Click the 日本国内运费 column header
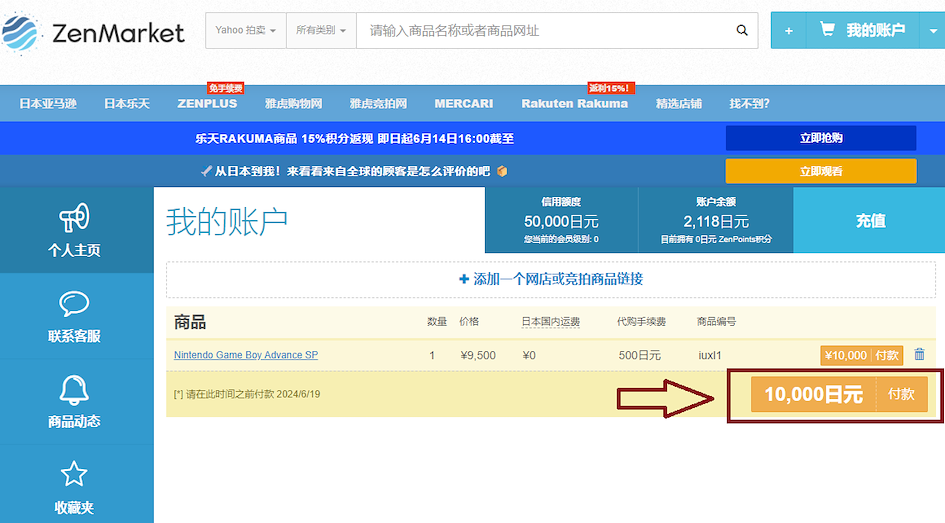Viewport: 945px width, 523px height. [x=550, y=322]
